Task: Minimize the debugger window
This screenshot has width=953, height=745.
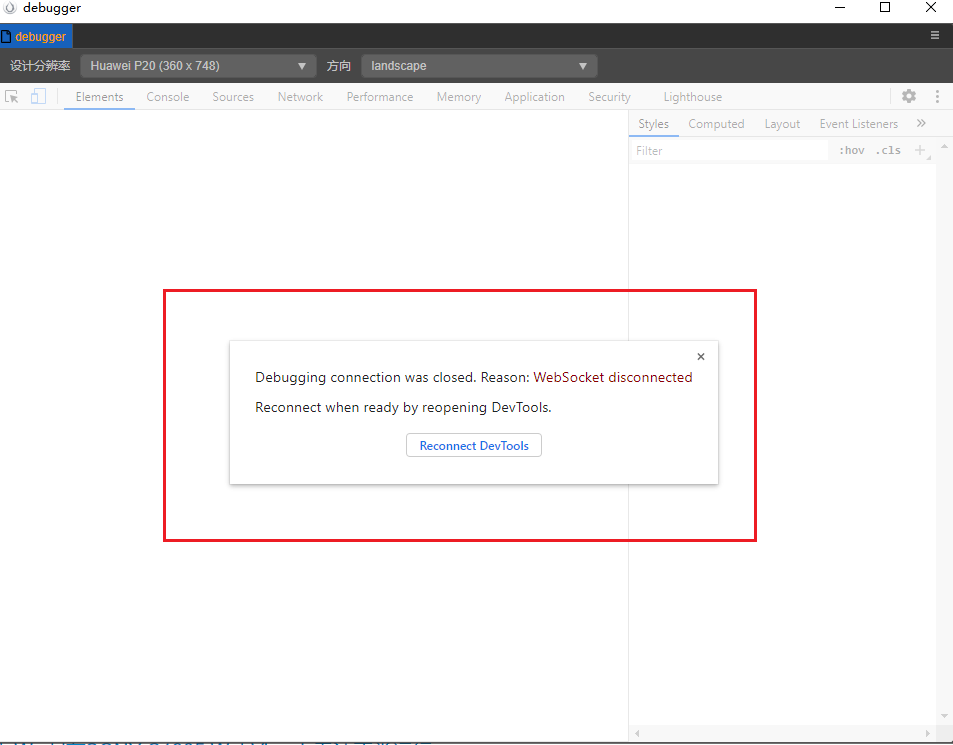Action: [840, 8]
